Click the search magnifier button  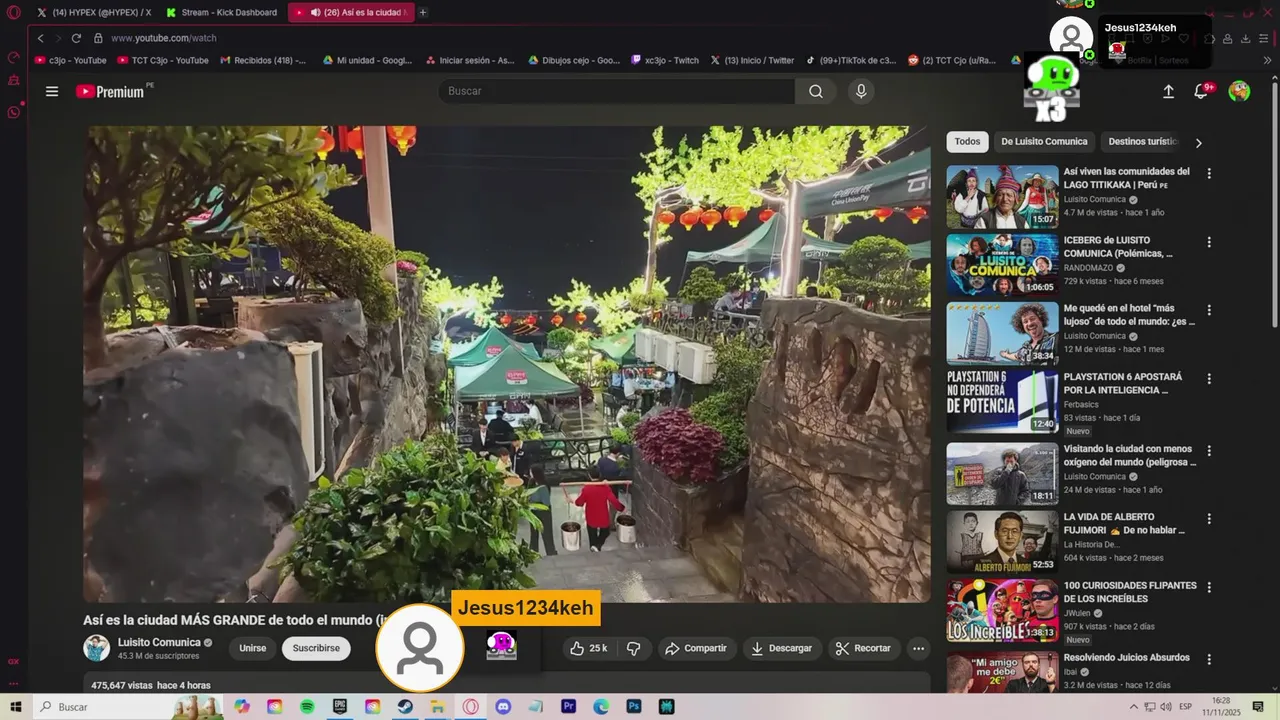pos(816,91)
